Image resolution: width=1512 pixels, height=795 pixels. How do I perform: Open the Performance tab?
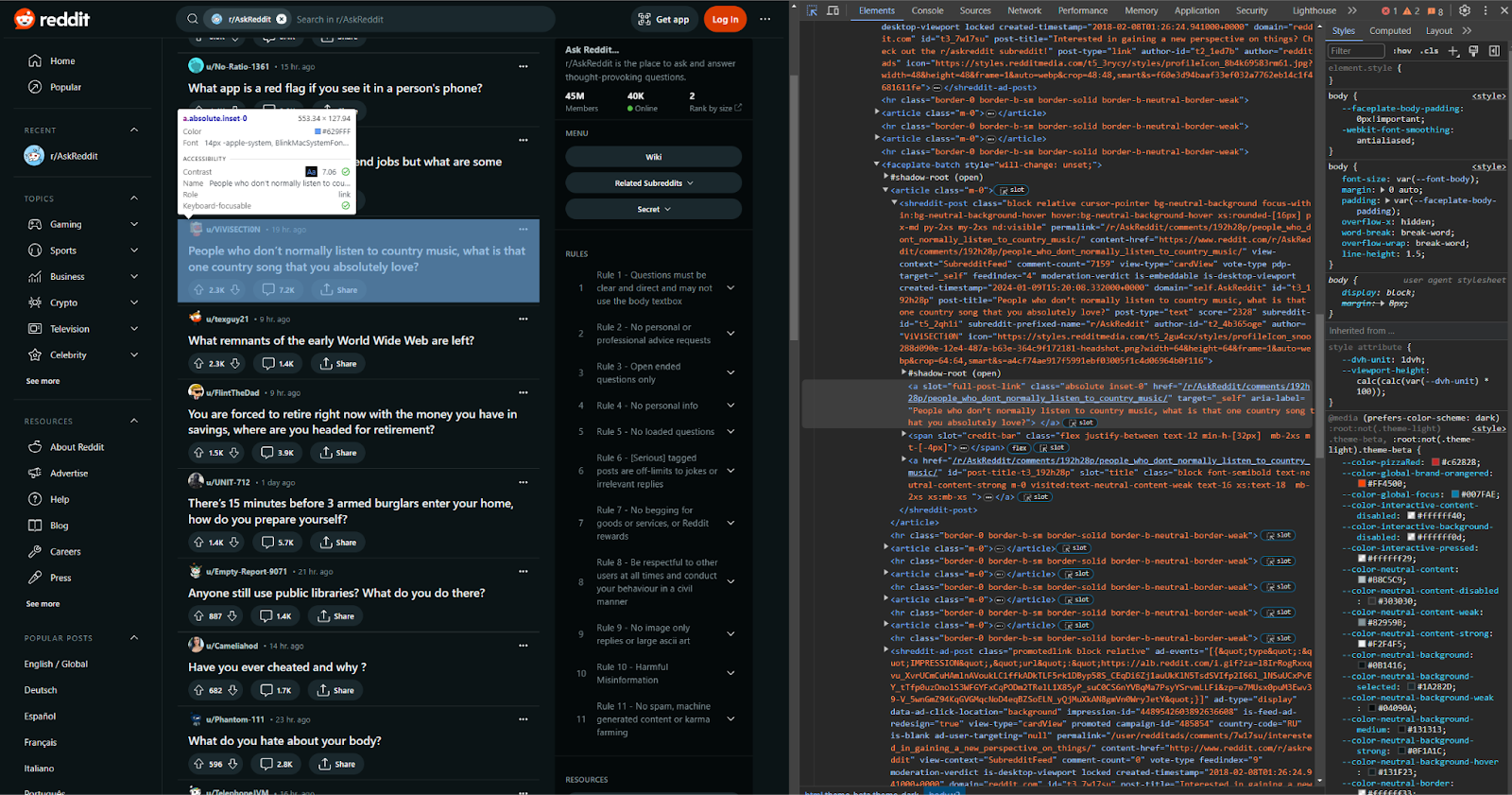tap(1083, 10)
